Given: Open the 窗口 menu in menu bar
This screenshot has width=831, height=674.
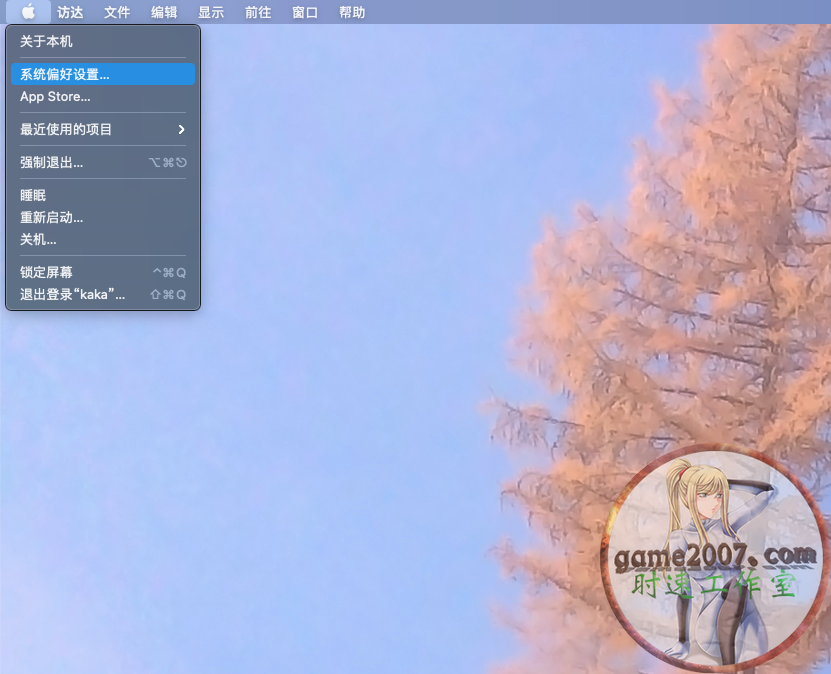Looking at the screenshot, I should click(x=305, y=12).
